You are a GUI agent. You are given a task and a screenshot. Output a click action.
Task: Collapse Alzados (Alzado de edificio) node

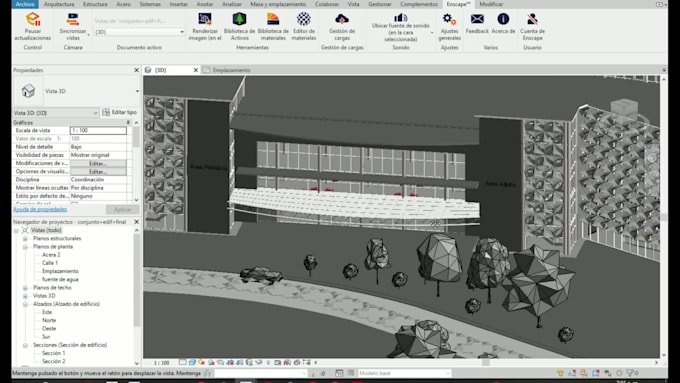(25, 304)
